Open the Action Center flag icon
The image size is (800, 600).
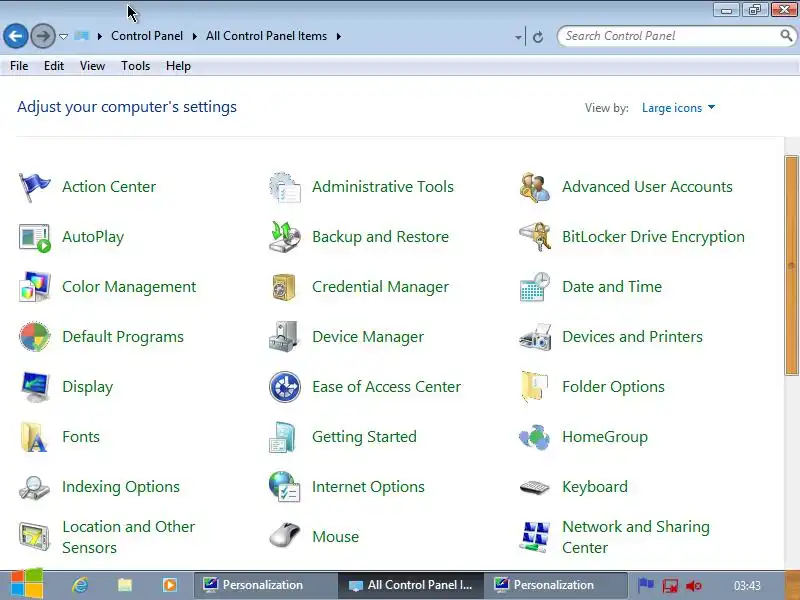(34, 187)
